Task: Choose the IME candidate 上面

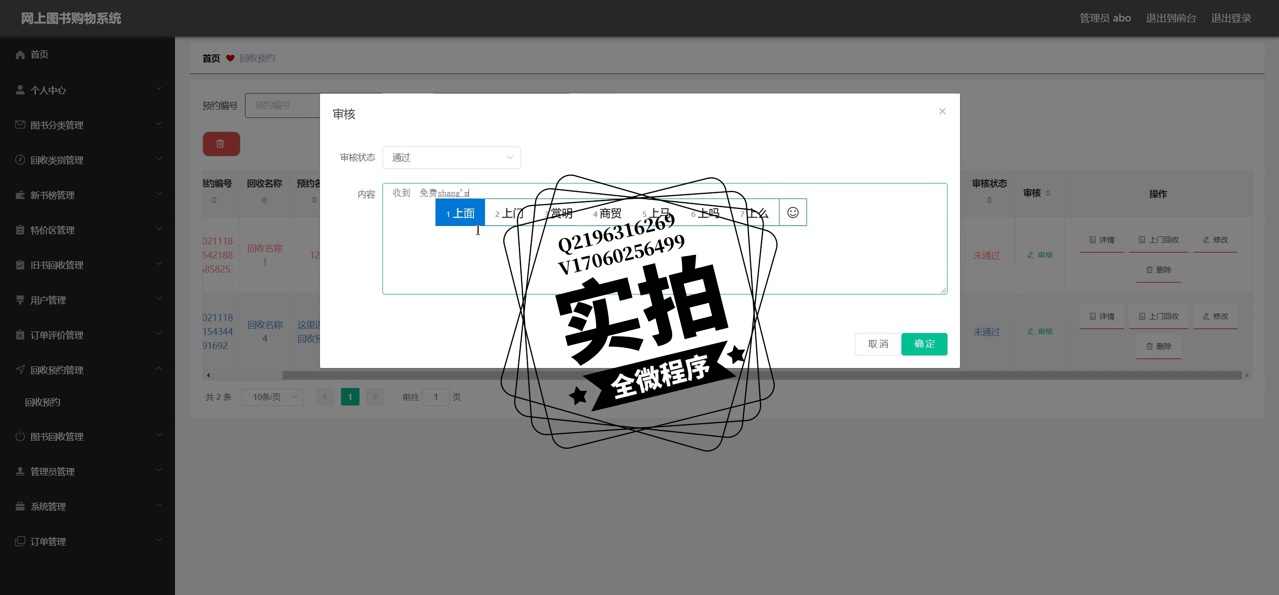Action: pyautogui.click(x=460, y=213)
